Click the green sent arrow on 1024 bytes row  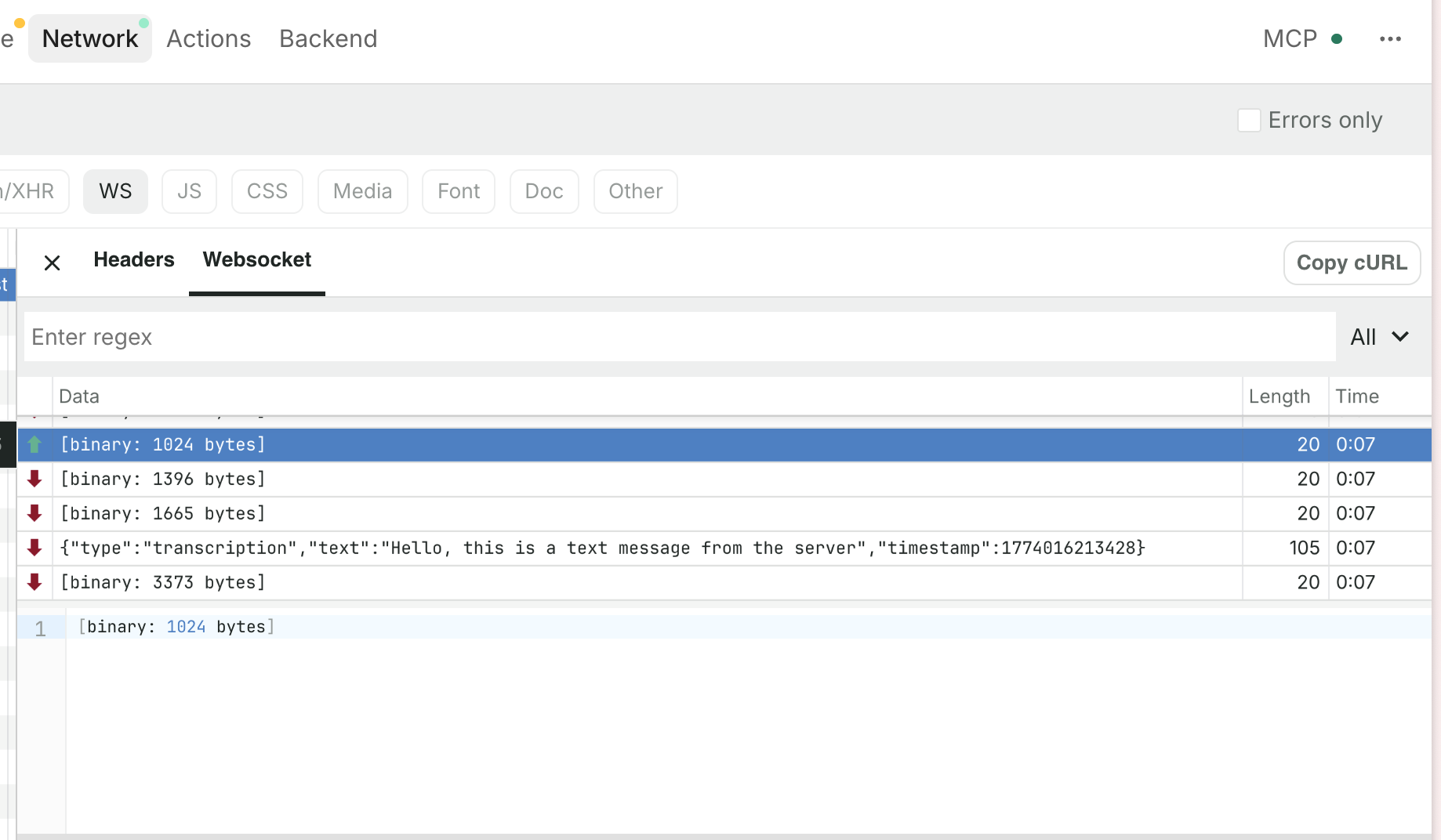(34, 444)
